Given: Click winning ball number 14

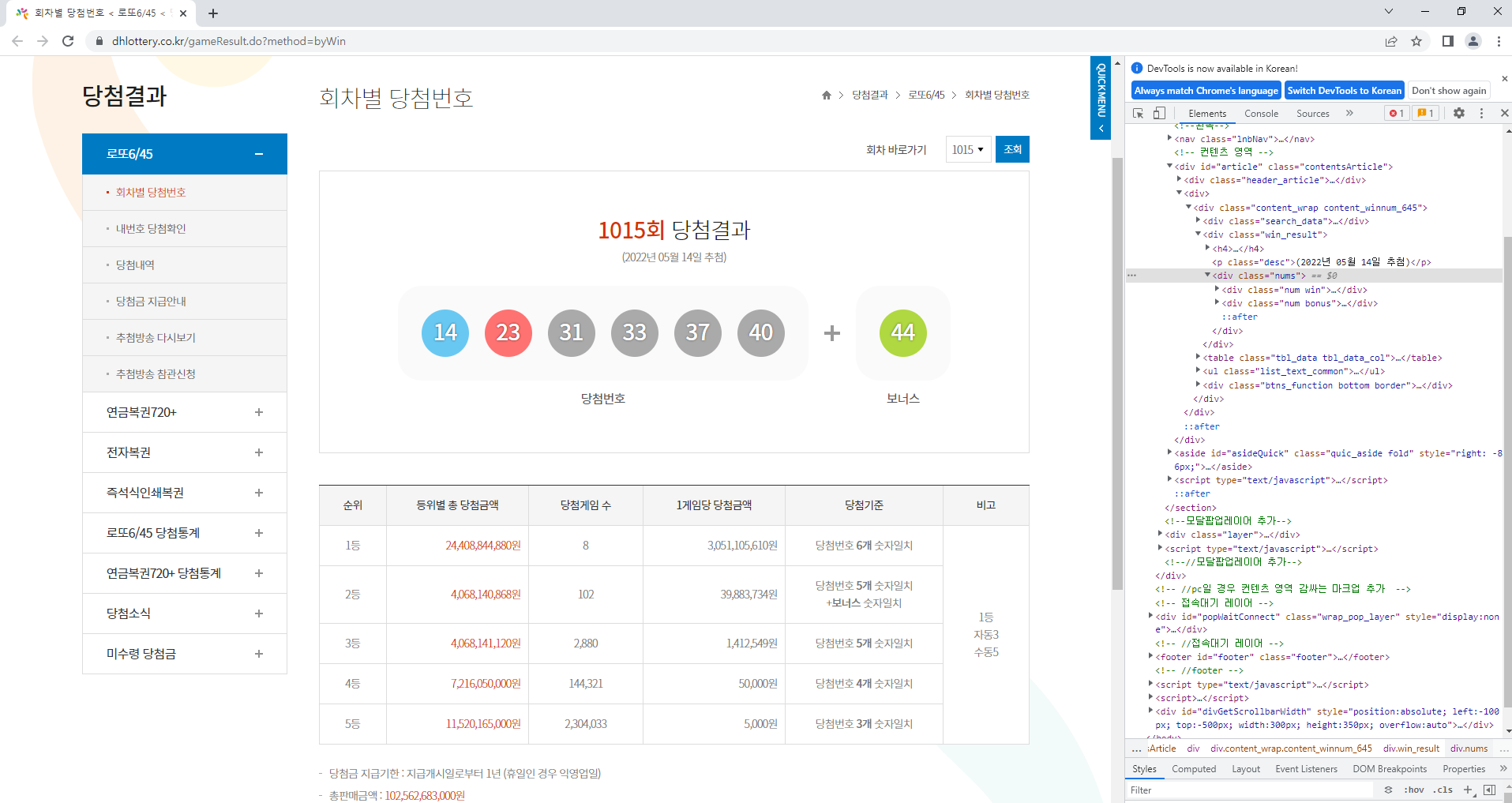Looking at the screenshot, I should (445, 333).
